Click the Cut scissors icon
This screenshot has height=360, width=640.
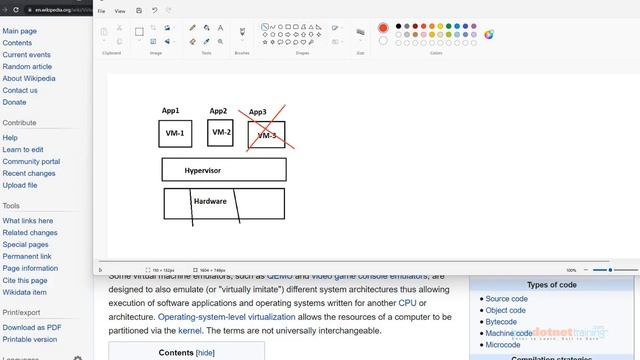(x=119, y=28)
